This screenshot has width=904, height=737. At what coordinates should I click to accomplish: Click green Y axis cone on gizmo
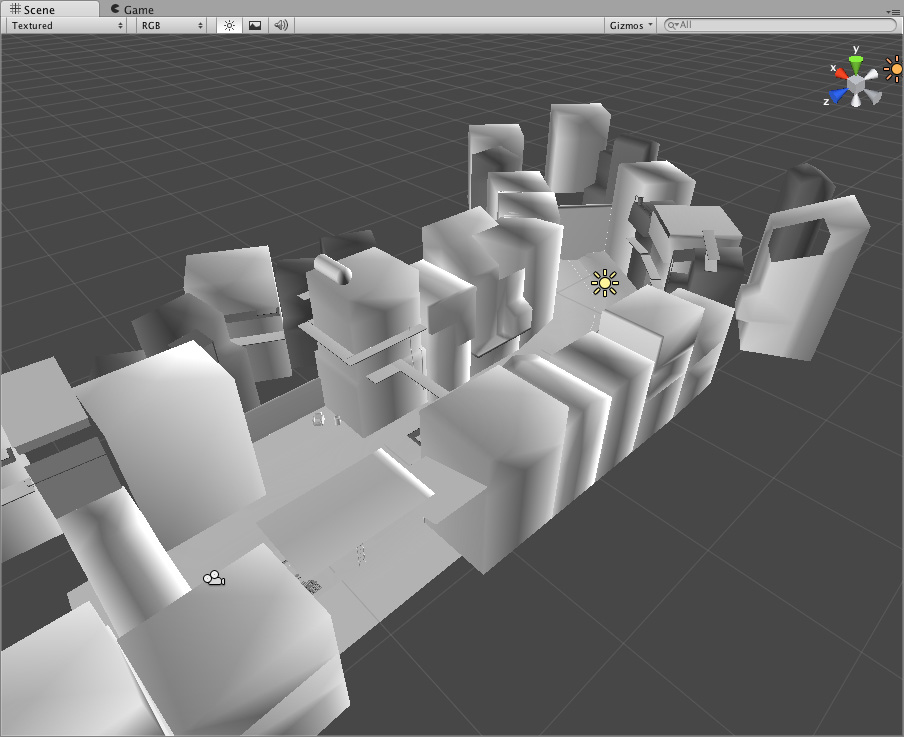click(856, 65)
